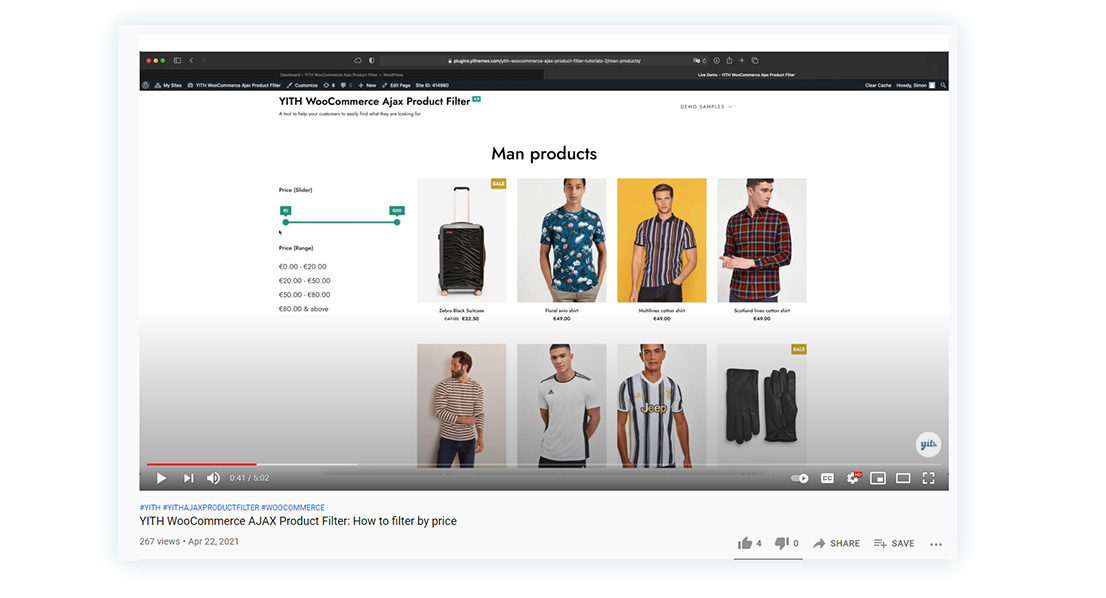Click the iCloud tabs cloud icon
The width and height of the screenshot is (1106, 598).
click(x=358, y=61)
